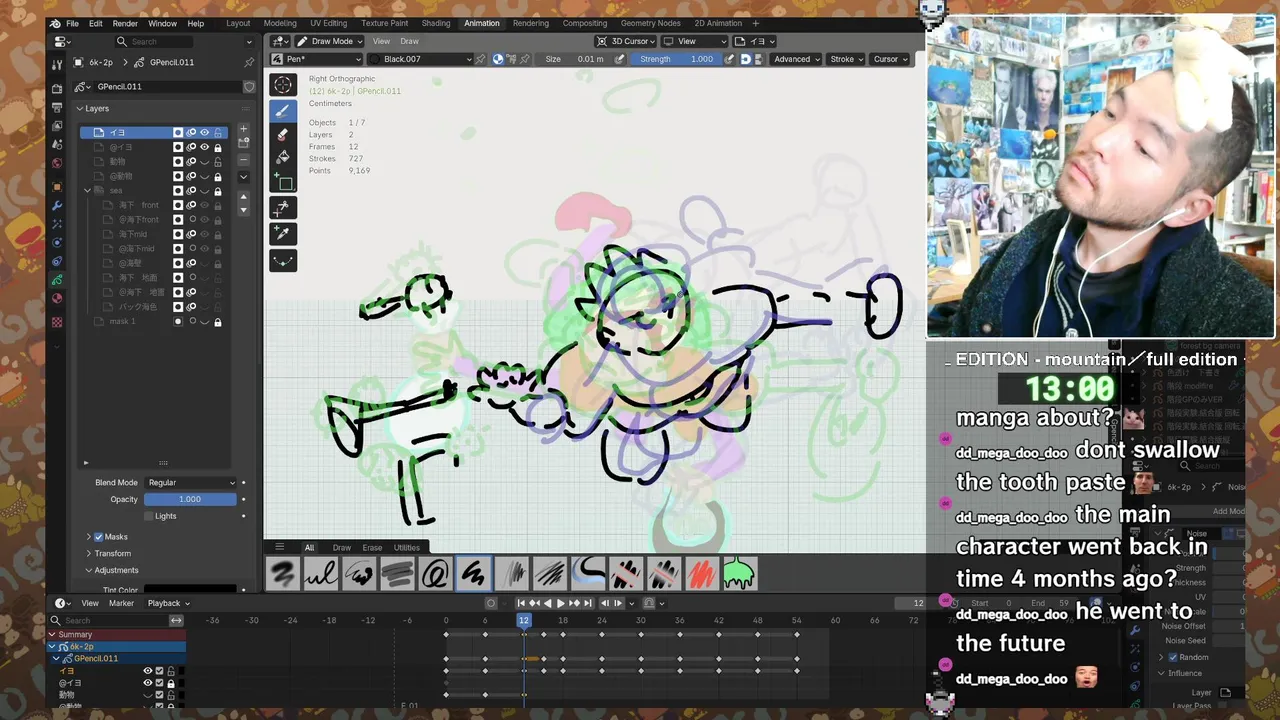Click the pin icon next to Black.007 material
The width and height of the screenshot is (1280, 720).
pos(481,59)
